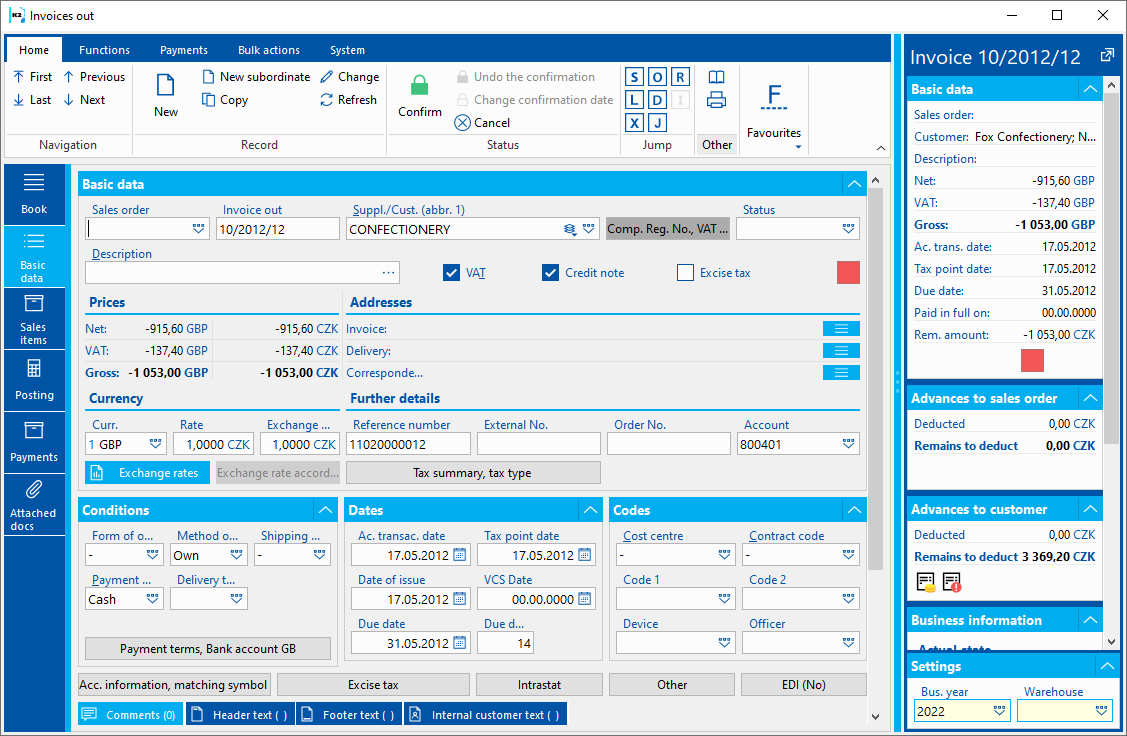Switch to the Payments ribbon tab
Screen dimensions: 1127x736
coord(183,50)
